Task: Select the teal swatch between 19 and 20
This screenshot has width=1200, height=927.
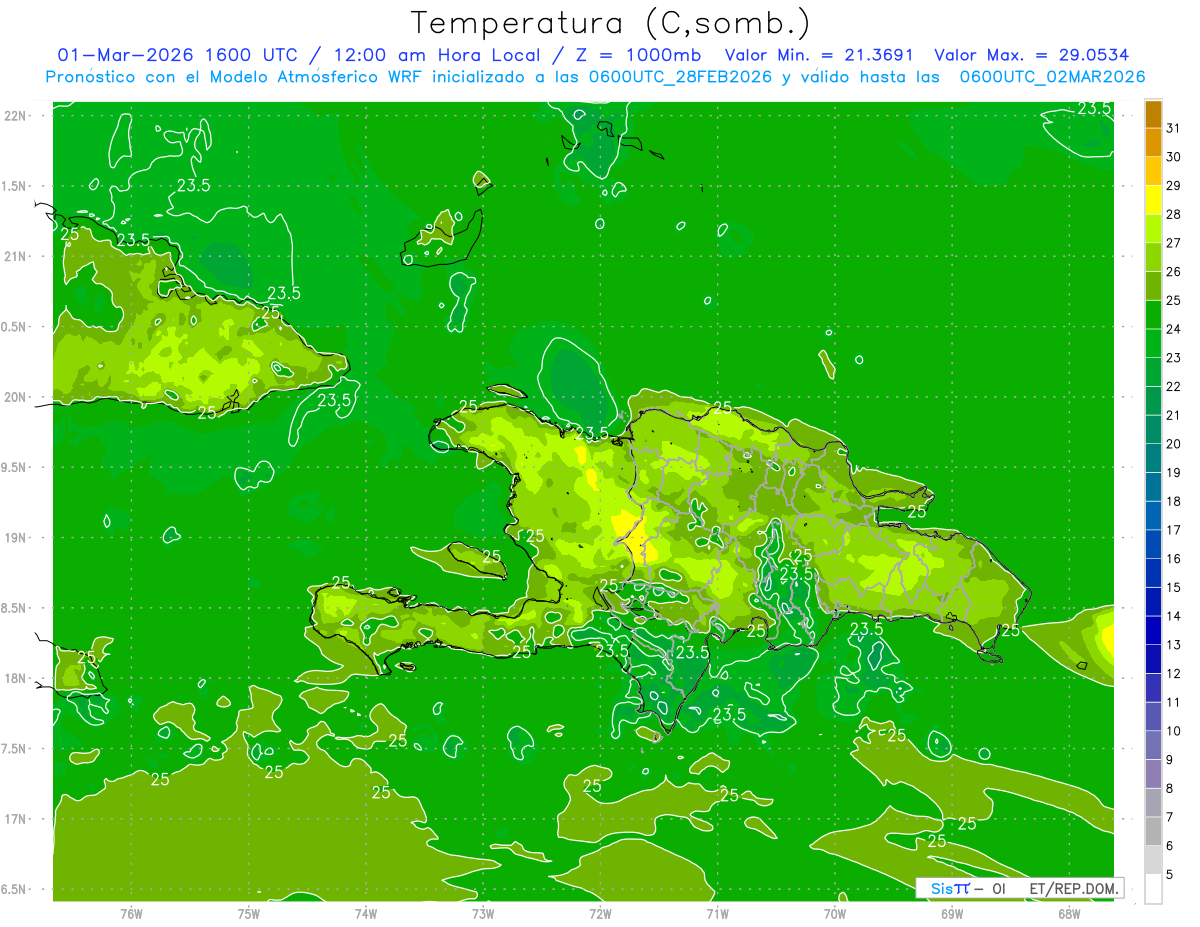Action: [x=1153, y=459]
